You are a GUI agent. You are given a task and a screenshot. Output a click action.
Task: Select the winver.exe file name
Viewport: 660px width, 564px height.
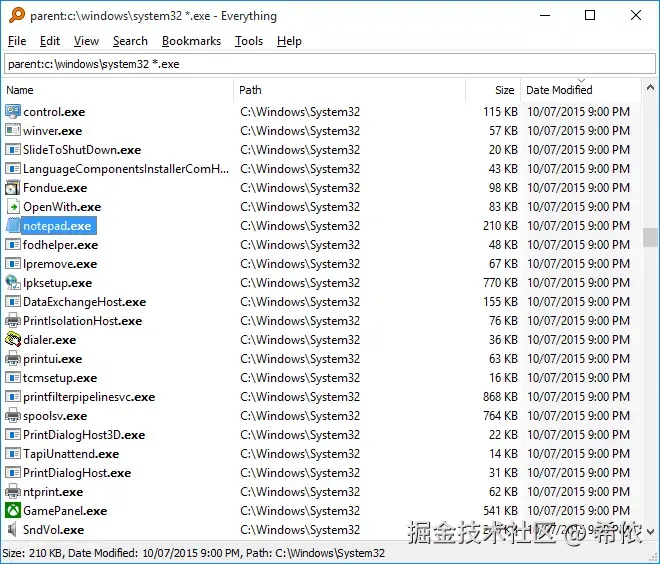[x=53, y=131]
